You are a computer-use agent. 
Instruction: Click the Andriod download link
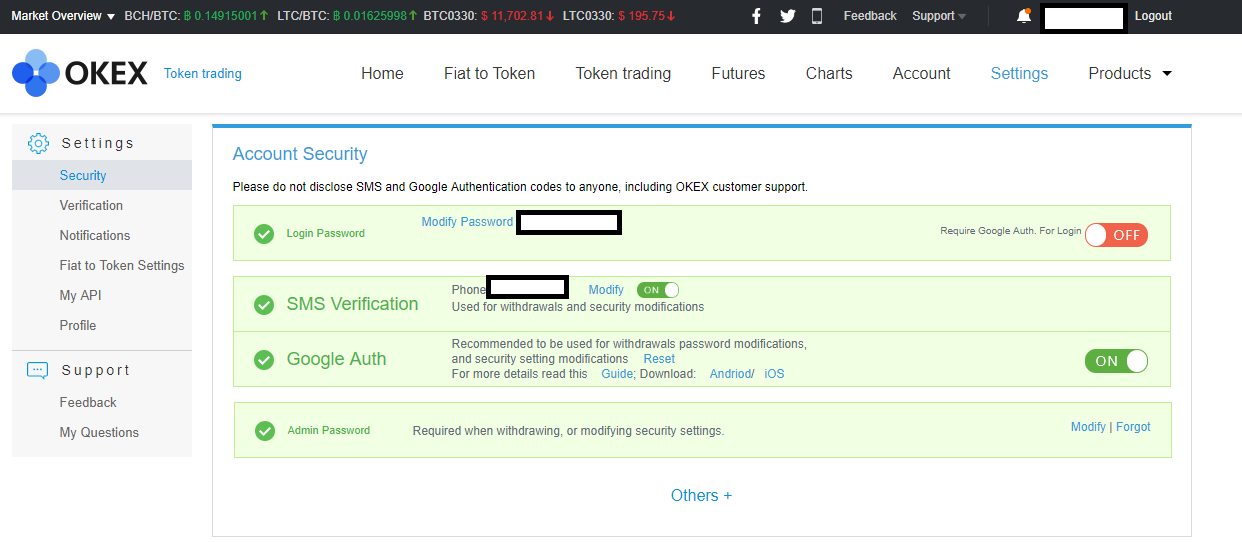[x=731, y=374]
